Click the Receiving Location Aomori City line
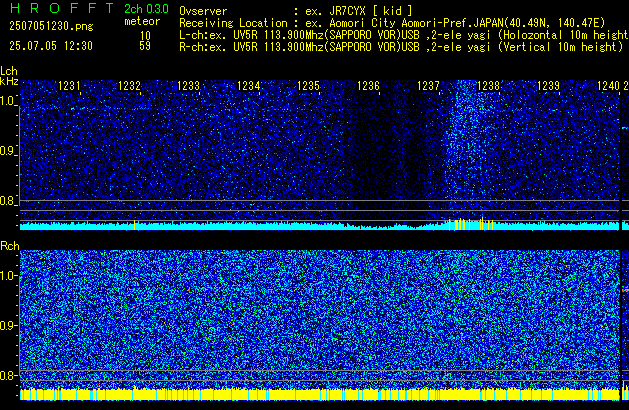 pos(392,23)
